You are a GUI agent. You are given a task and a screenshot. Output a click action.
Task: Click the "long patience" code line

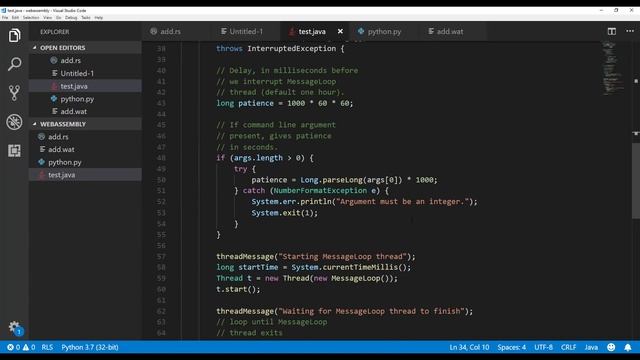point(284,103)
